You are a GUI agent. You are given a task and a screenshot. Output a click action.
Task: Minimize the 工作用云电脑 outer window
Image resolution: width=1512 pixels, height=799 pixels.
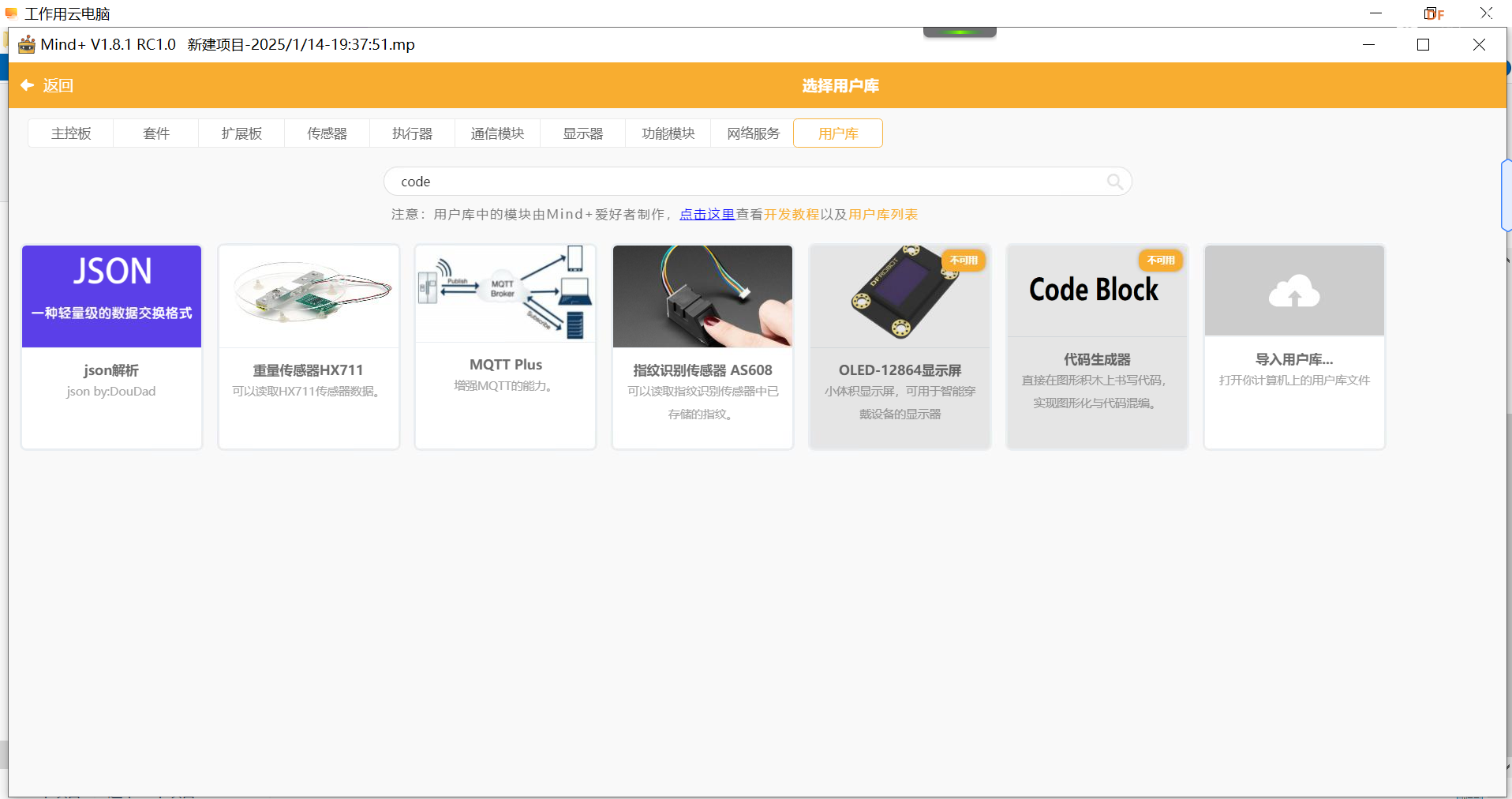(x=1375, y=13)
